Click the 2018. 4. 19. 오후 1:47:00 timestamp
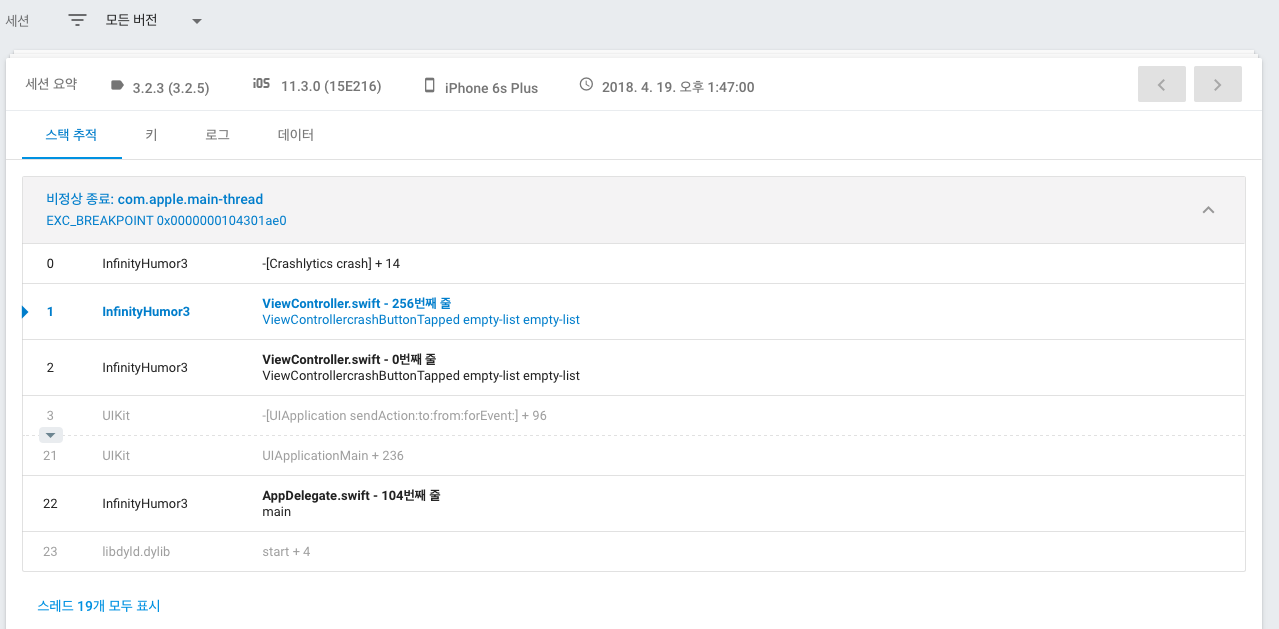 (678, 87)
